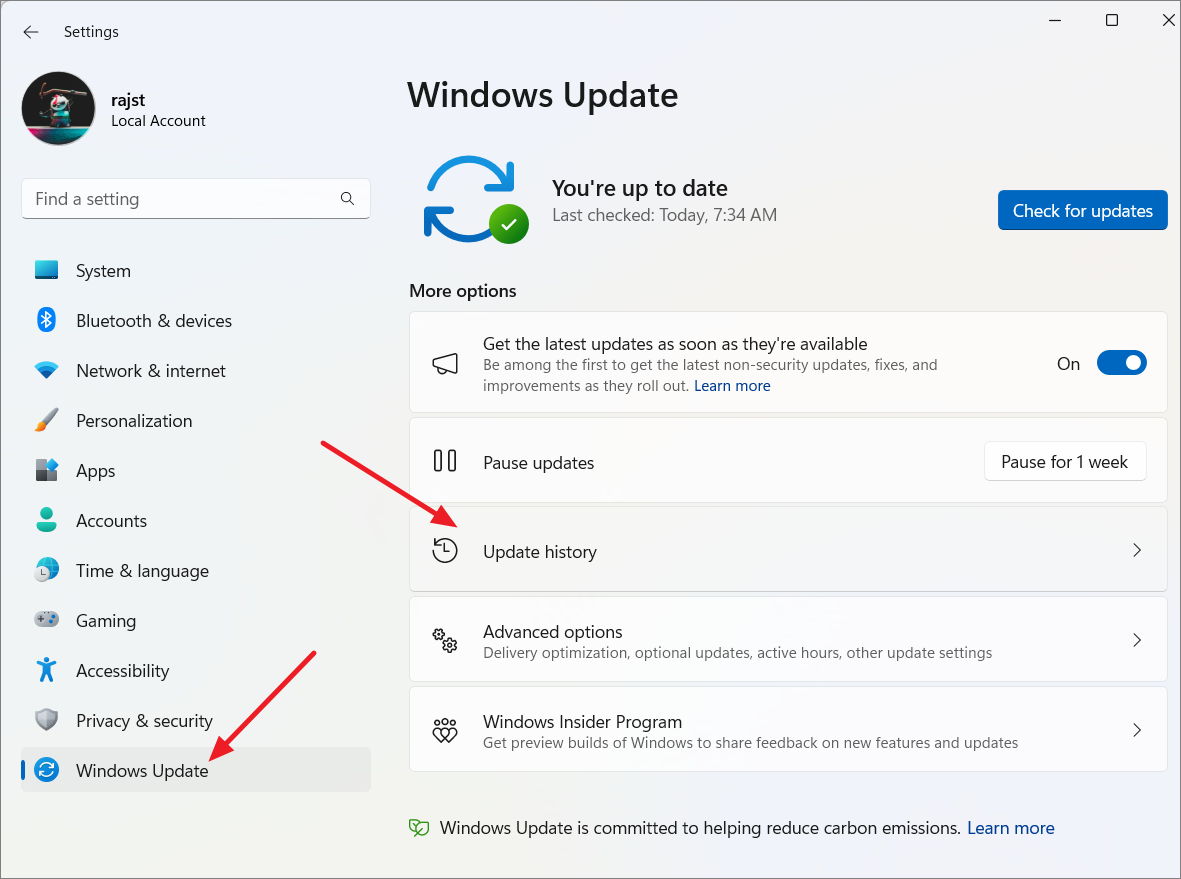Open the rajst profile avatar
Screen dimensions: 1181x879
tap(59, 108)
